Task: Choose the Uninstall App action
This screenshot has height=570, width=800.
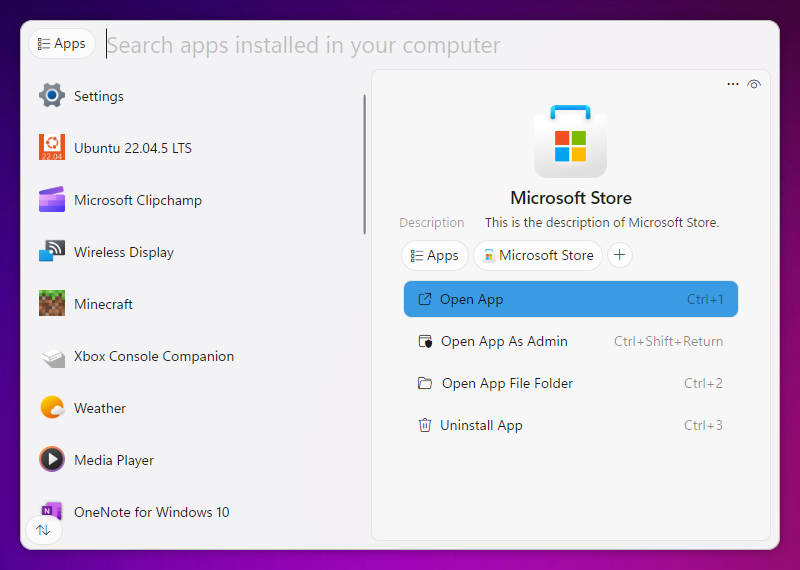Action: [570, 425]
